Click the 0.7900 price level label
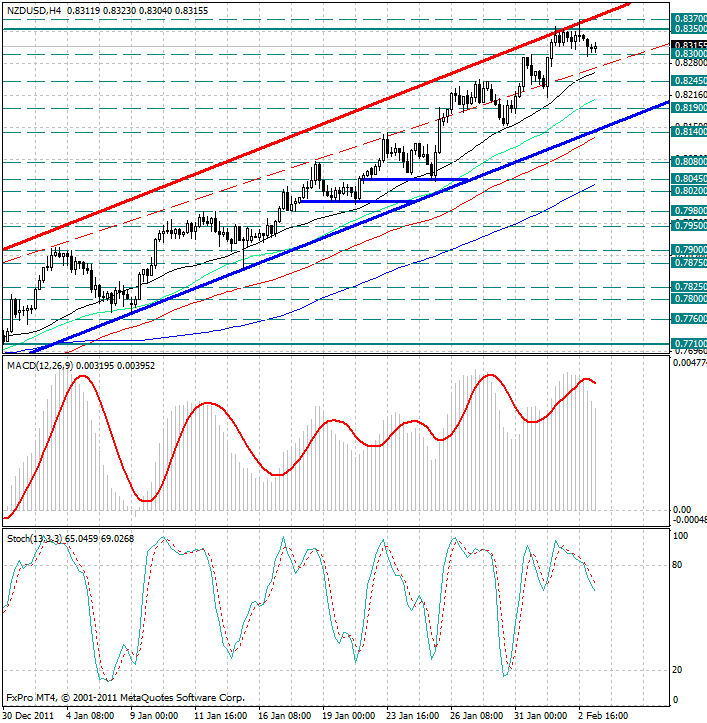The width and height of the screenshot is (707, 723). point(689,249)
